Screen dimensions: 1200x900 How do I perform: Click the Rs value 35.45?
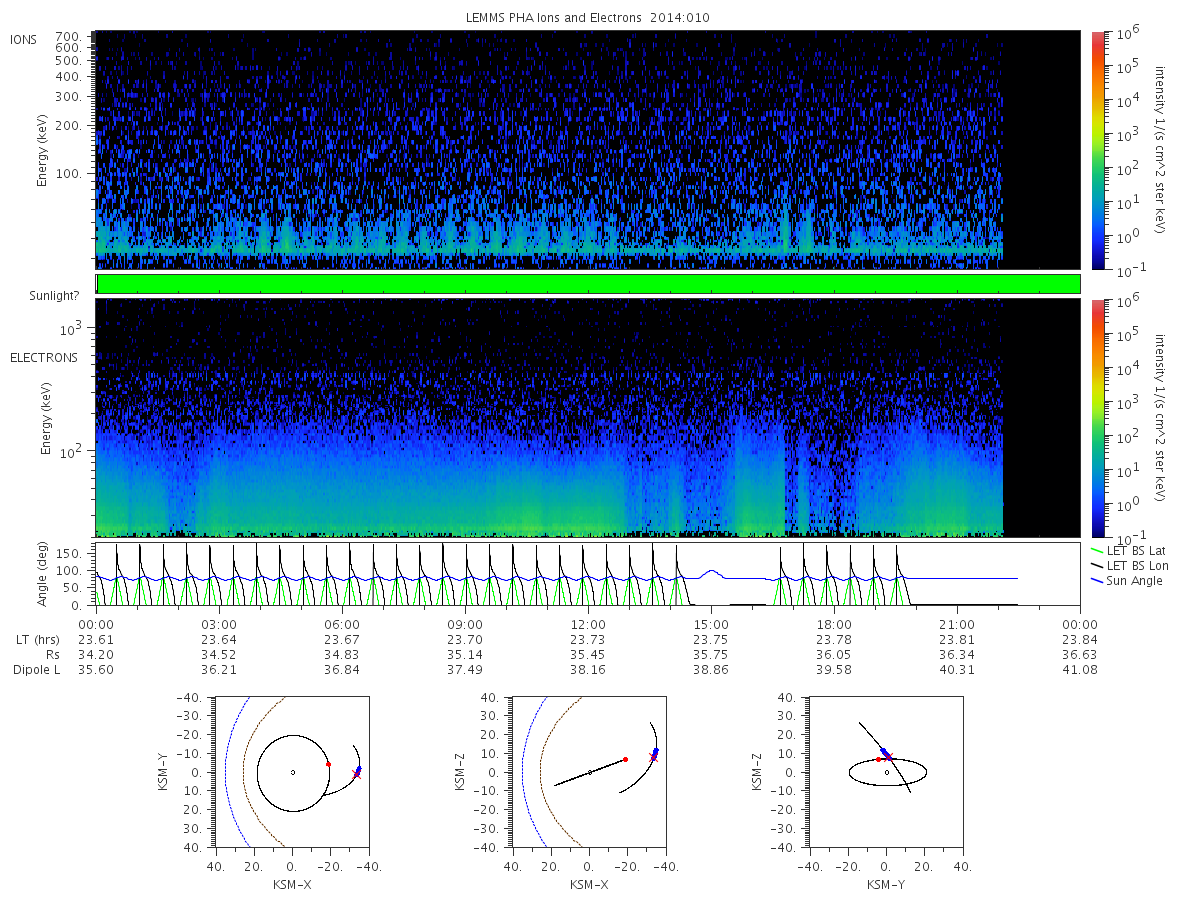588,655
